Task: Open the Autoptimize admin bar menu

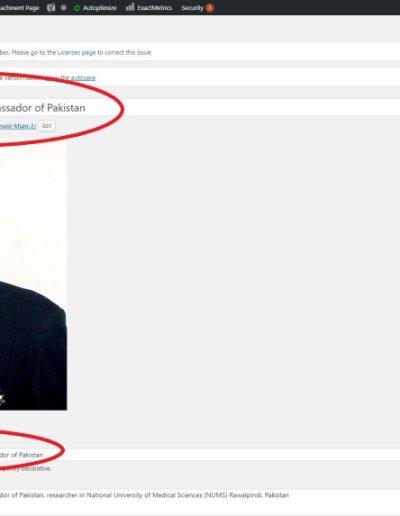Action: [x=95, y=8]
